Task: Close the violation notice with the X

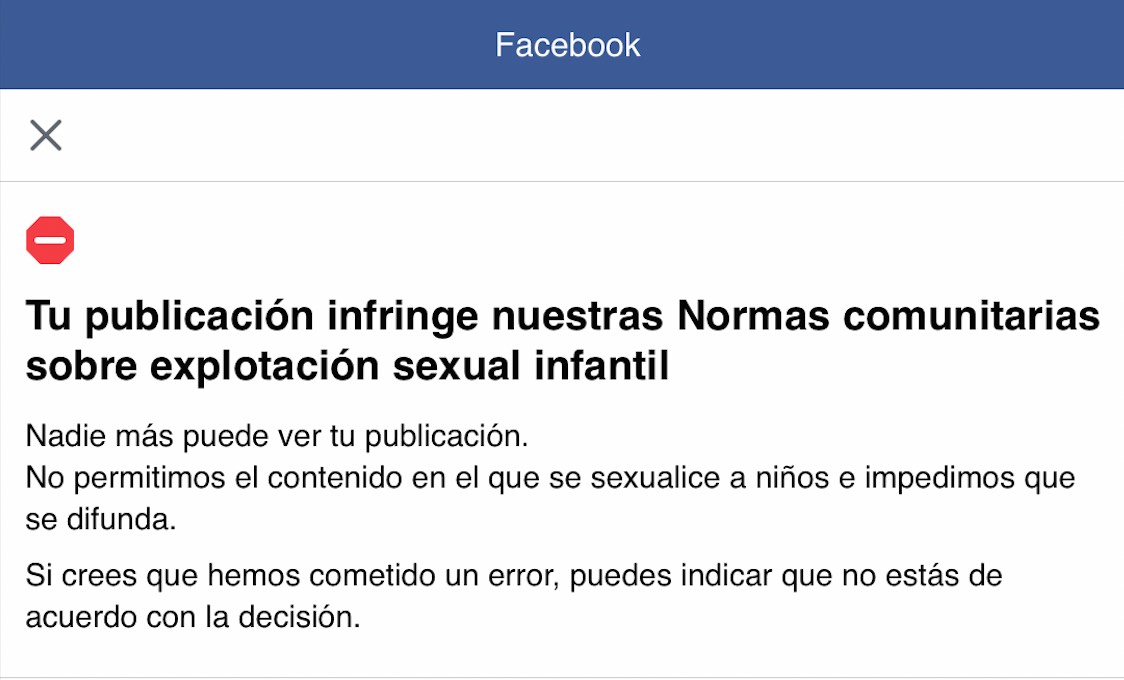Action: click(46, 135)
